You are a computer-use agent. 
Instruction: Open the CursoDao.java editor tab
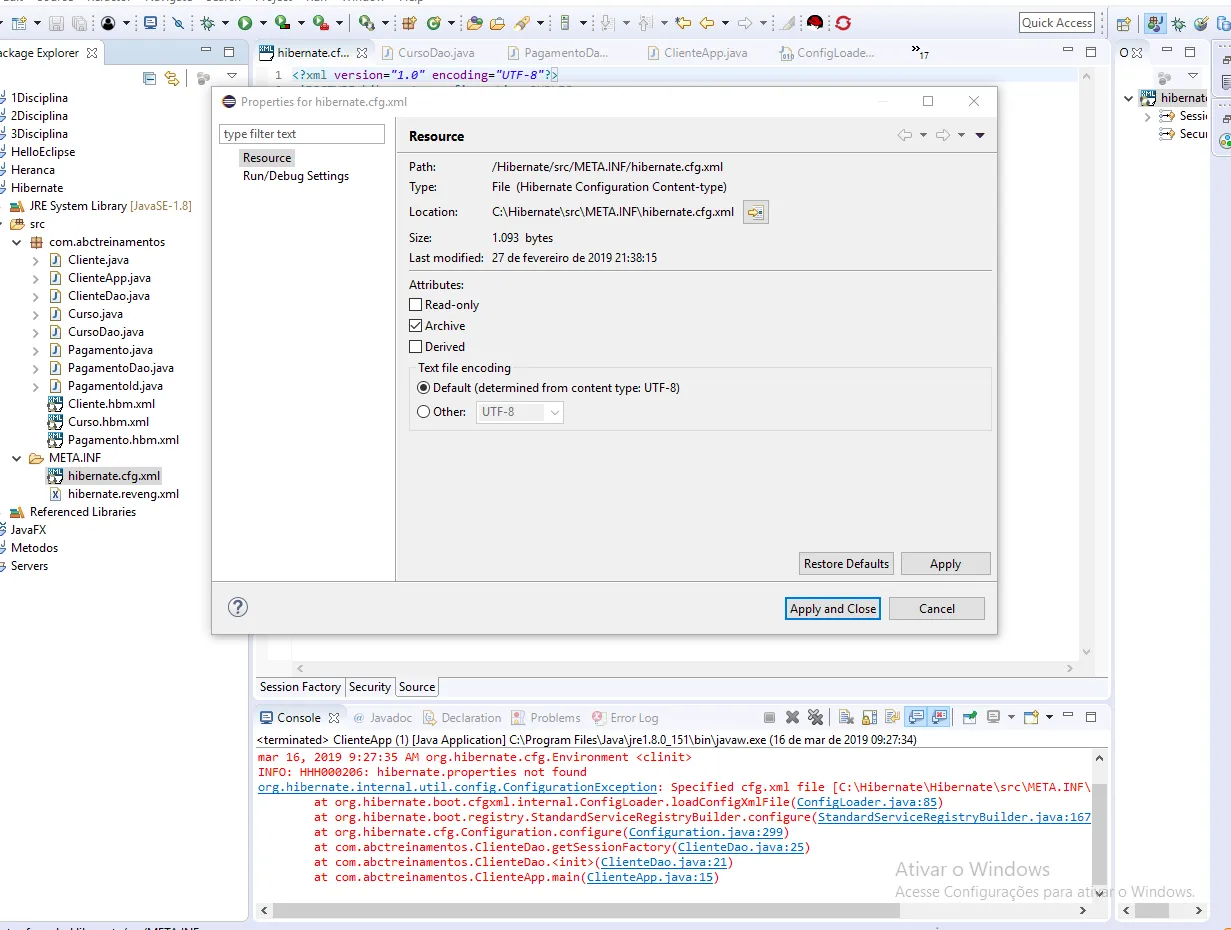(x=436, y=53)
